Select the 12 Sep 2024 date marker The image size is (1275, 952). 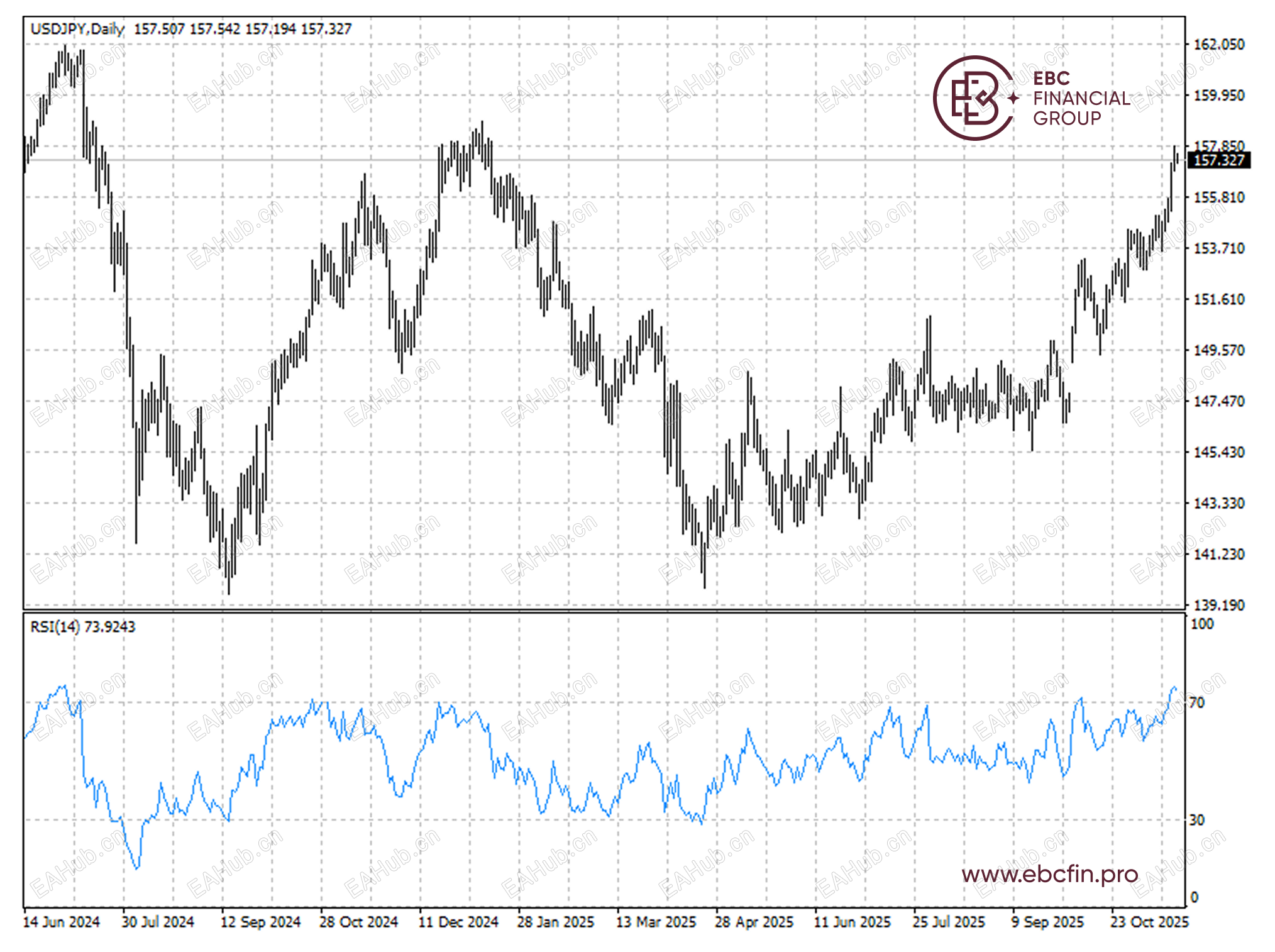[x=260, y=922]
